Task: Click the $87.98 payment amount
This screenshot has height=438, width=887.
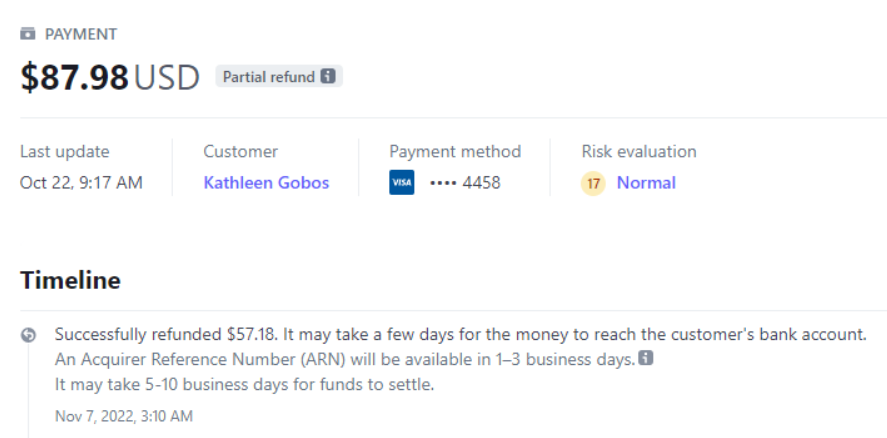Action: pyautogui.click(x=74, y=77)
